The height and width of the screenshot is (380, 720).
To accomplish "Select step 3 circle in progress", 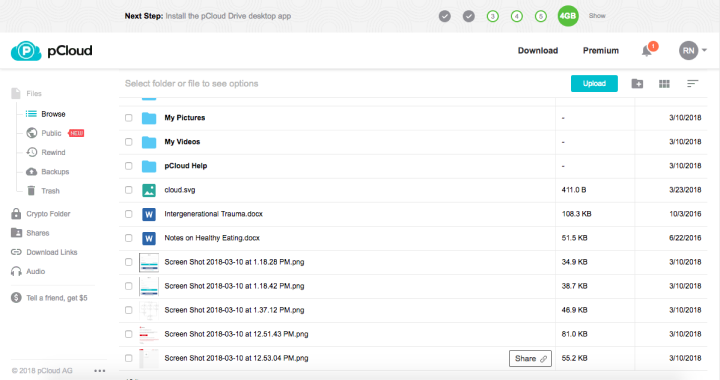I will pyautogui.click(x=493, y=17).
